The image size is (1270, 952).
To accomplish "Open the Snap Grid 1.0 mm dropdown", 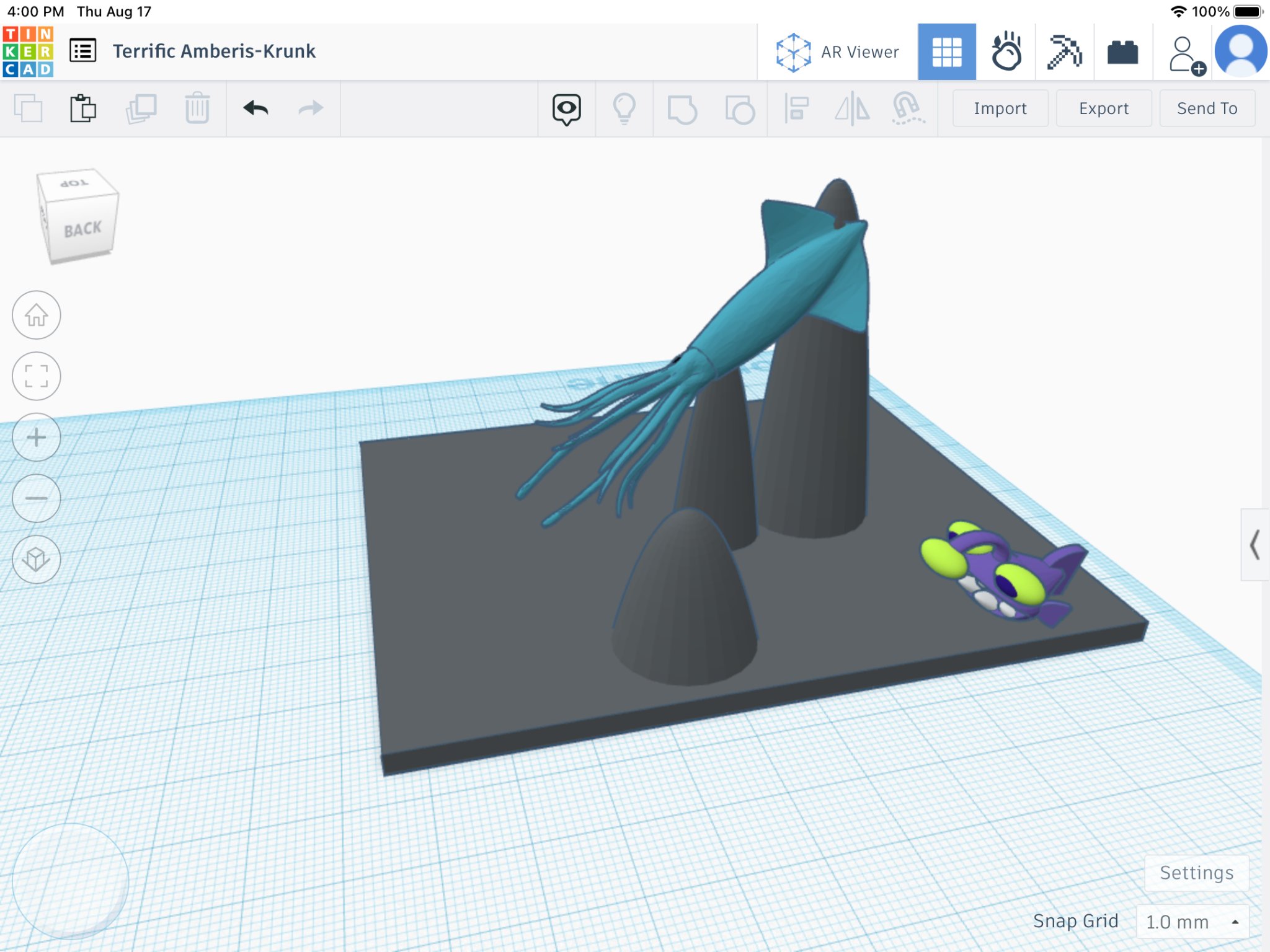I will 1192,922.
